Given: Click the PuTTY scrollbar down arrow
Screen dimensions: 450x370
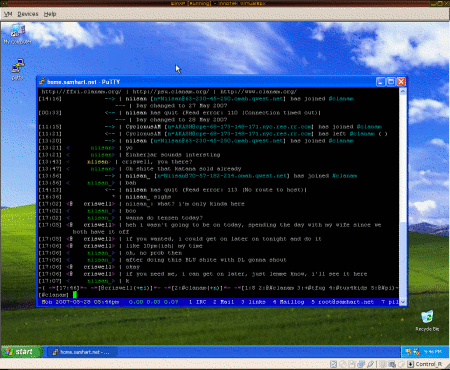Looking at the screenshot, I should pos(402,302).
